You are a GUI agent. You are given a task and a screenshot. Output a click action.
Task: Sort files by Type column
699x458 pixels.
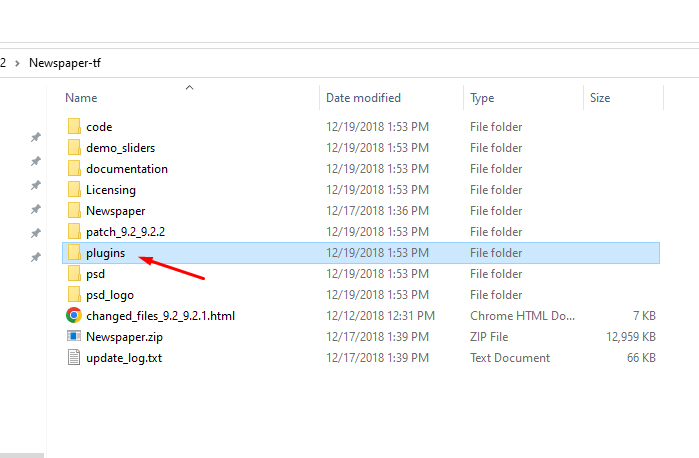pyautogui.click(x=482, y=98)
